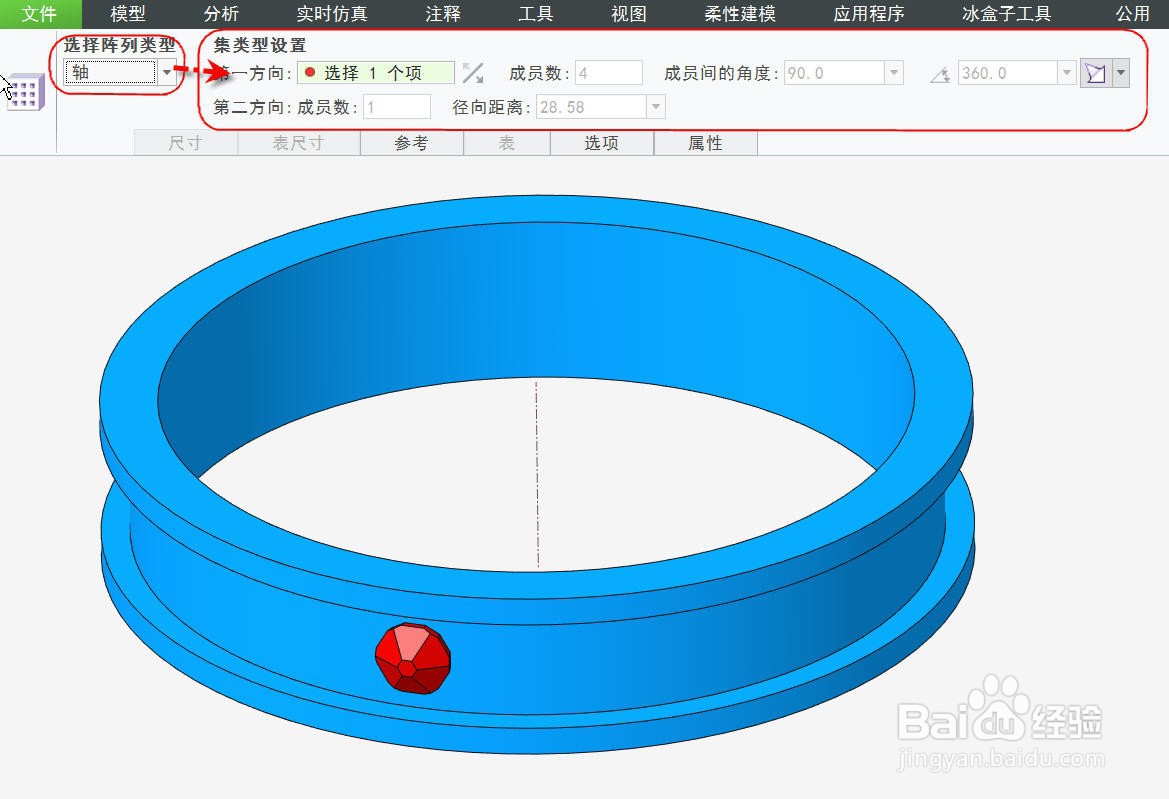Click the first direction 成员数 field
This screenshot has width=1169, height=799.
608,73
